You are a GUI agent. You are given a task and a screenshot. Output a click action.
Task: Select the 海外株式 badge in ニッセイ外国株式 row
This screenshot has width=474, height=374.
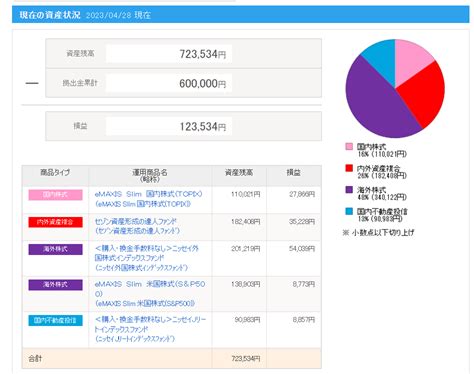click(55, 249)
